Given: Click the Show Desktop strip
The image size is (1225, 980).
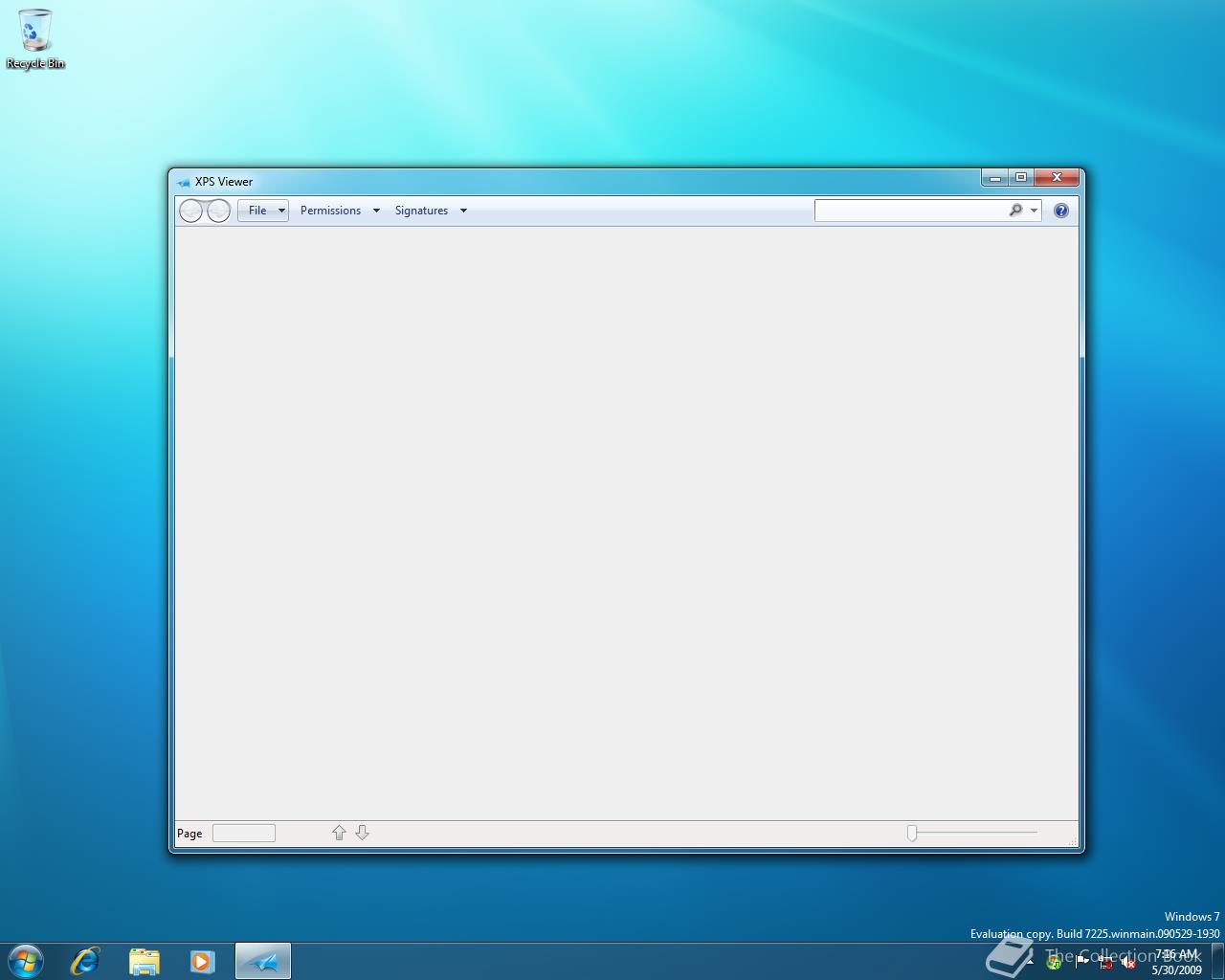Looking at the screenshot, I should [1217, 960].
